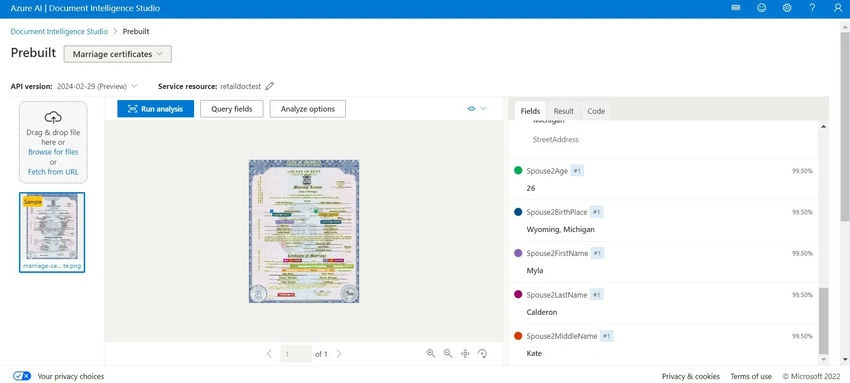Screen dimensions: 850x383
Task: Go to previous page arrow
Action: pyautogui.click(x=269, y=354)
